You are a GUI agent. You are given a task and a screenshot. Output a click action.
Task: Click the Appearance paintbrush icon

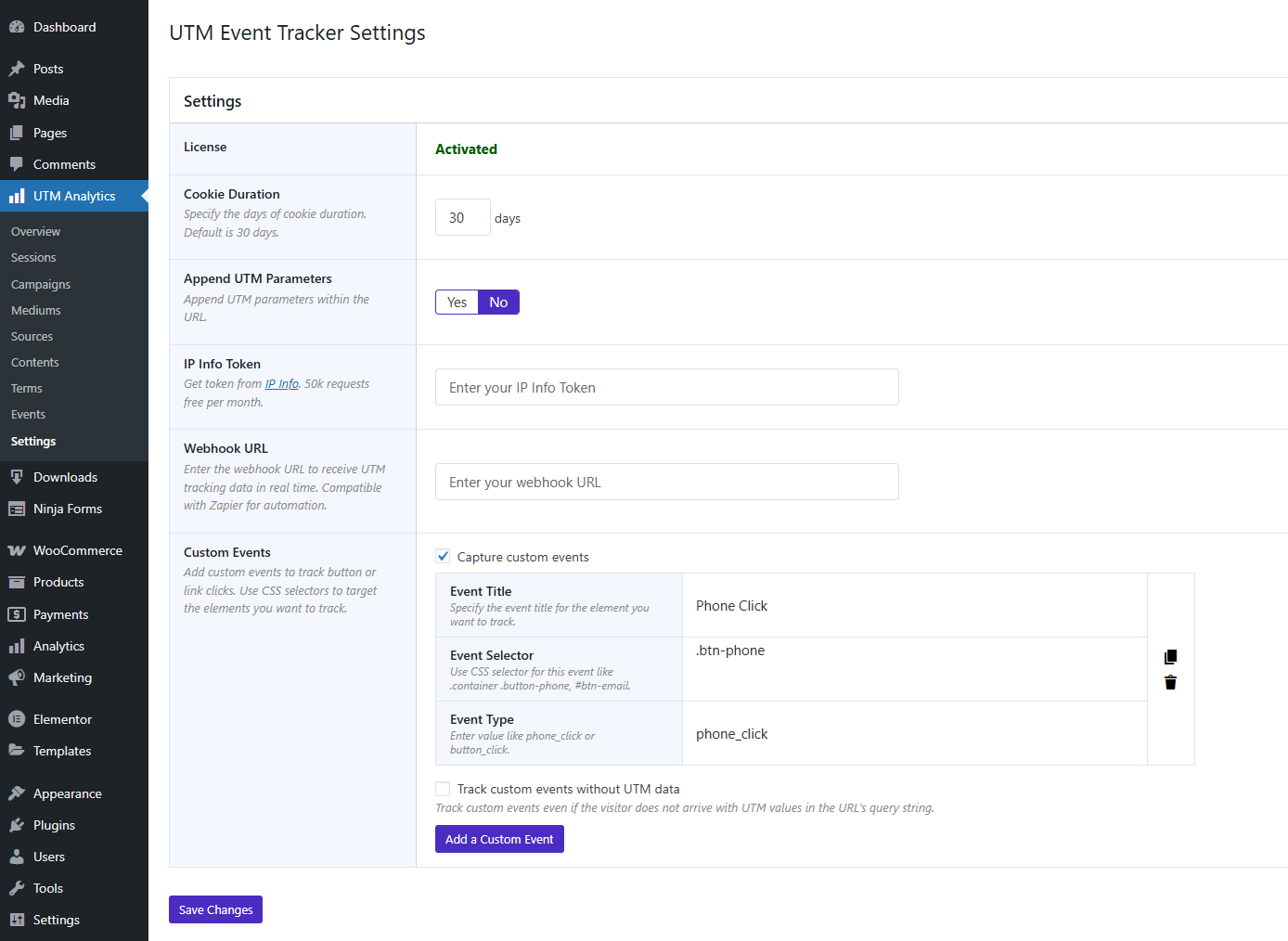(17, 793)
